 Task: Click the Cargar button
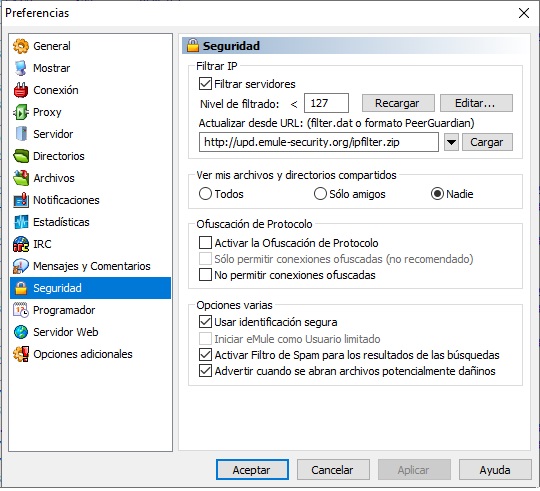(487, 142)
